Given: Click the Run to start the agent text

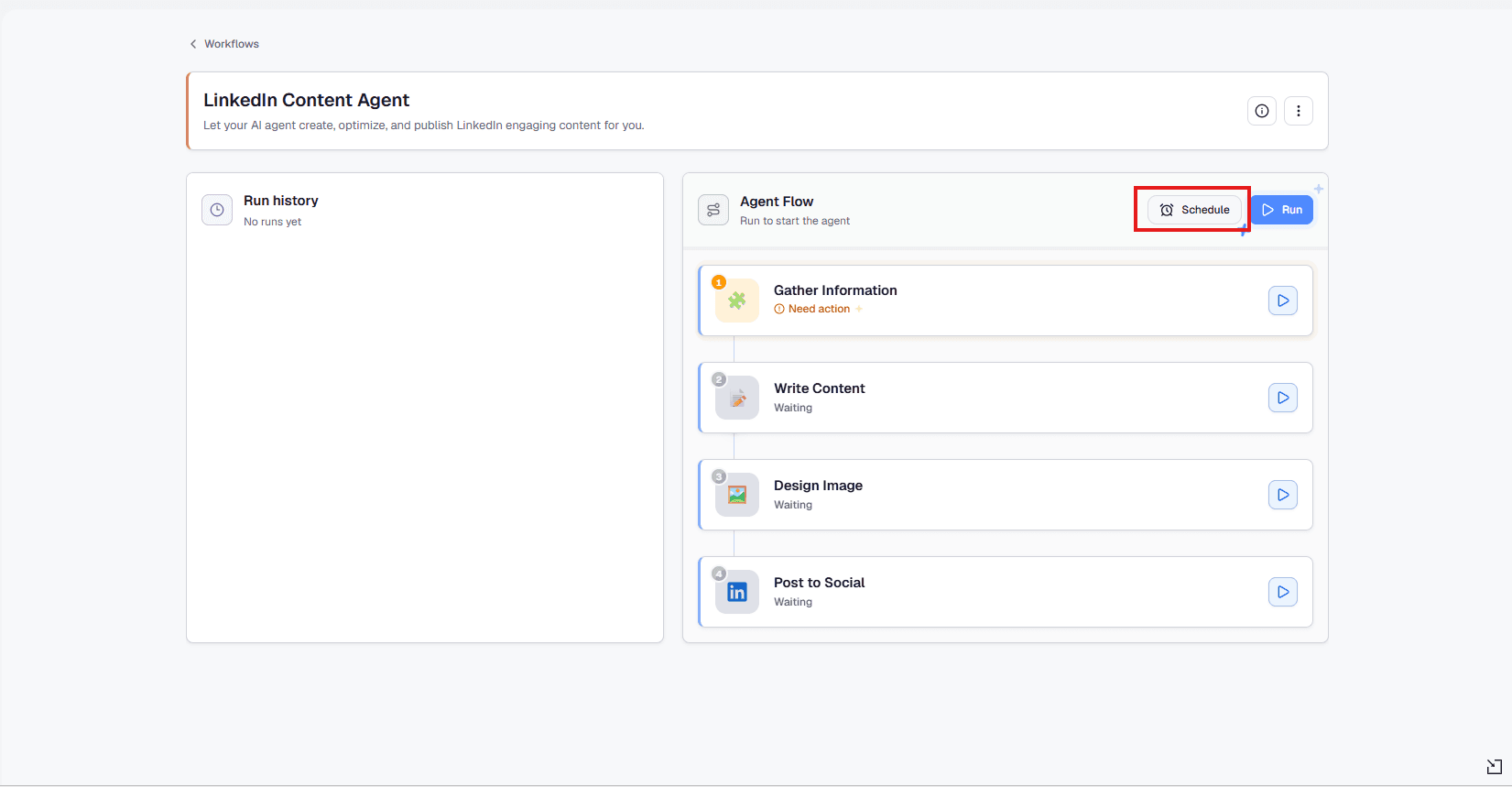Looking at the screenshot, I should coord(795,221).
